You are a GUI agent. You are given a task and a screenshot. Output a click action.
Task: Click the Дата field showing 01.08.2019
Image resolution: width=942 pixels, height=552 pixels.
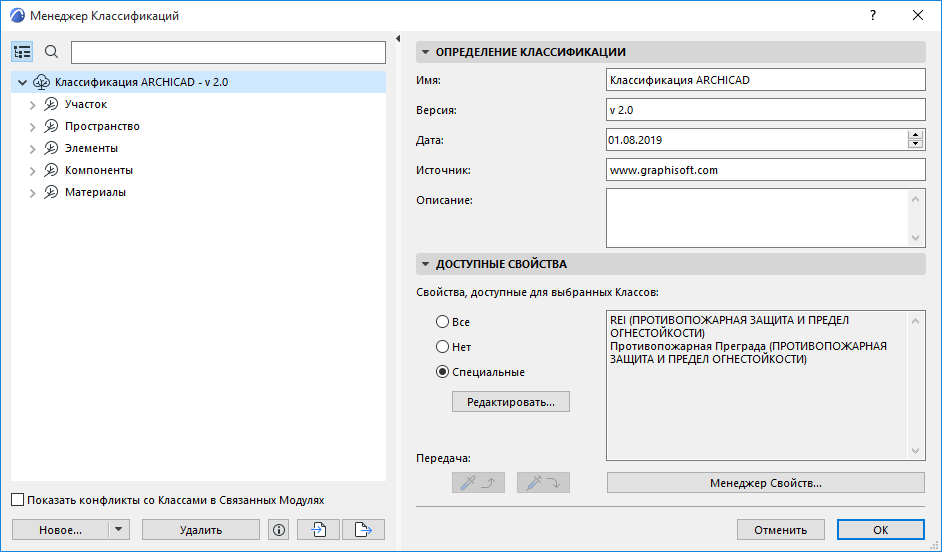[x=756, y=140]
